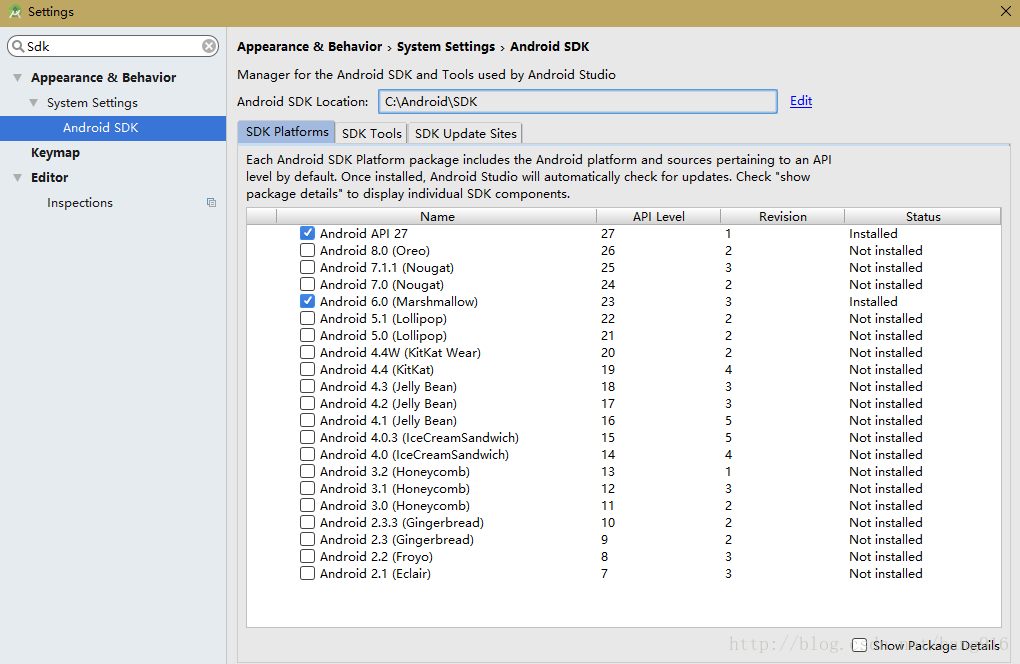
Task: Open the SDK Tools tab
Action: click(371, 133)
